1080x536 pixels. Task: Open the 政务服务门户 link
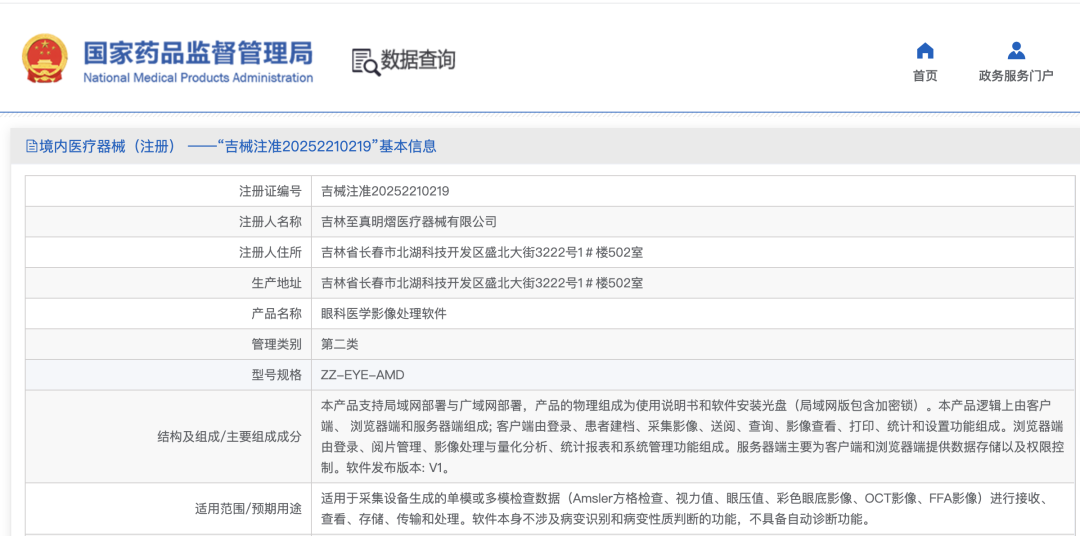click(x=1016, y=76)
